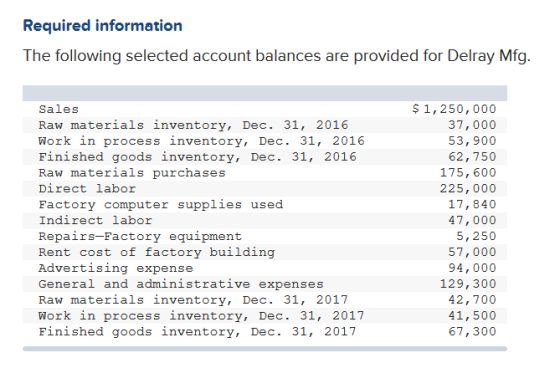The height and width of the screenshot is (368, 560).
Task: Select the 'Advertising expense' label
Action: (116, 268)
